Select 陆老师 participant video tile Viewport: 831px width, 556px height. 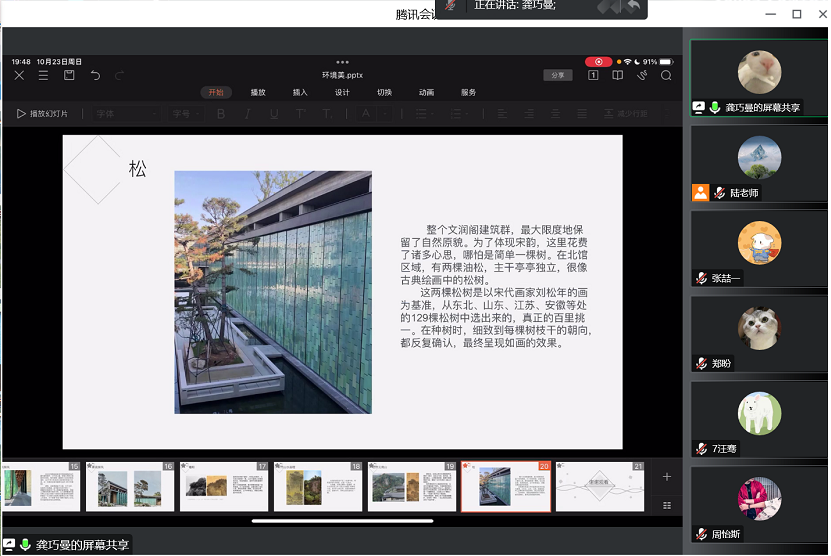pos(759,163)
